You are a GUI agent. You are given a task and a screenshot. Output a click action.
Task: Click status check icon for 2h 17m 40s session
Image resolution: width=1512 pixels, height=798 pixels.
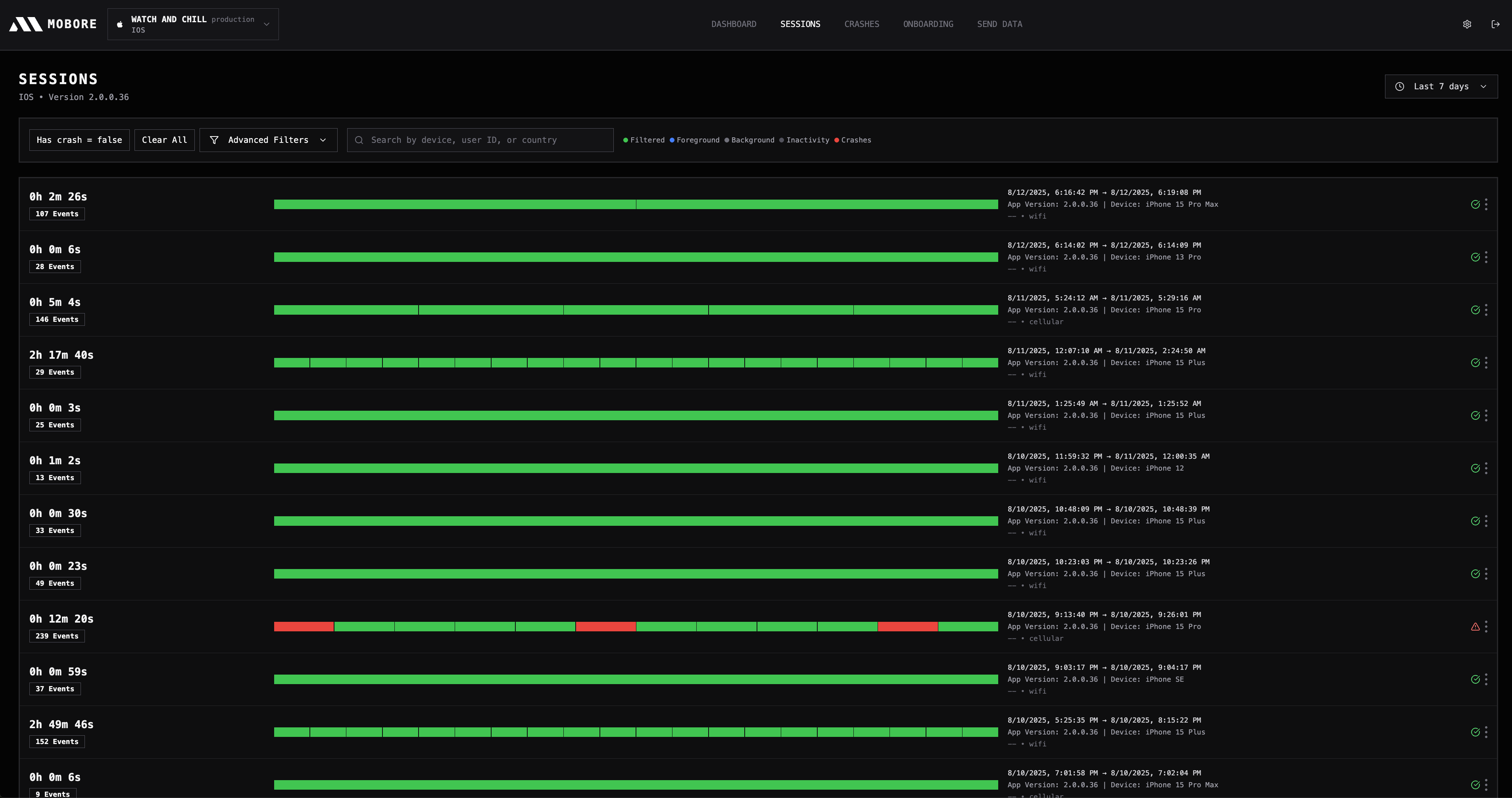click(x=1475, y=363)
